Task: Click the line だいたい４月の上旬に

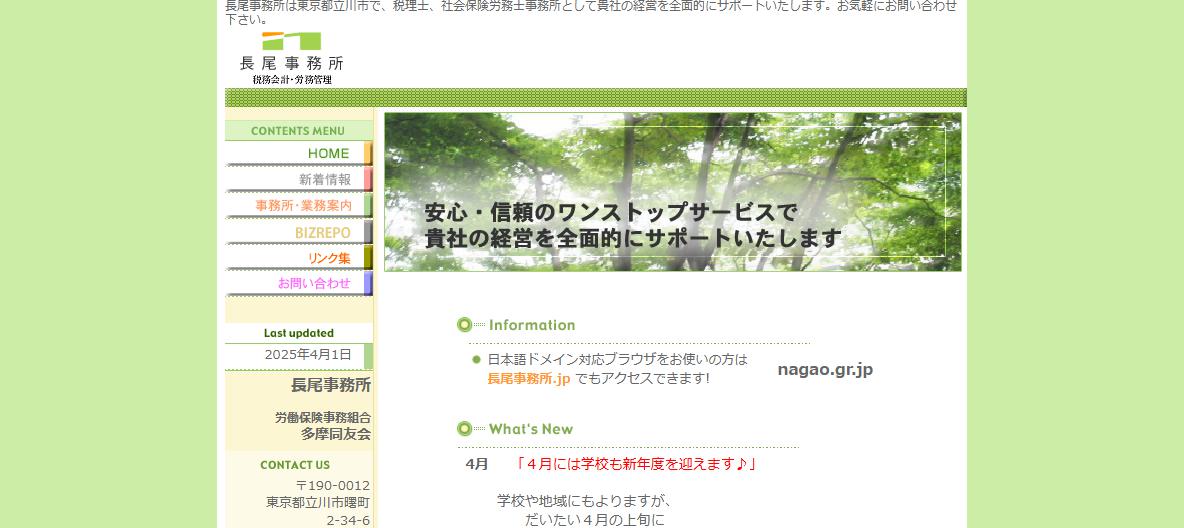Action: (x=595, y=520)
